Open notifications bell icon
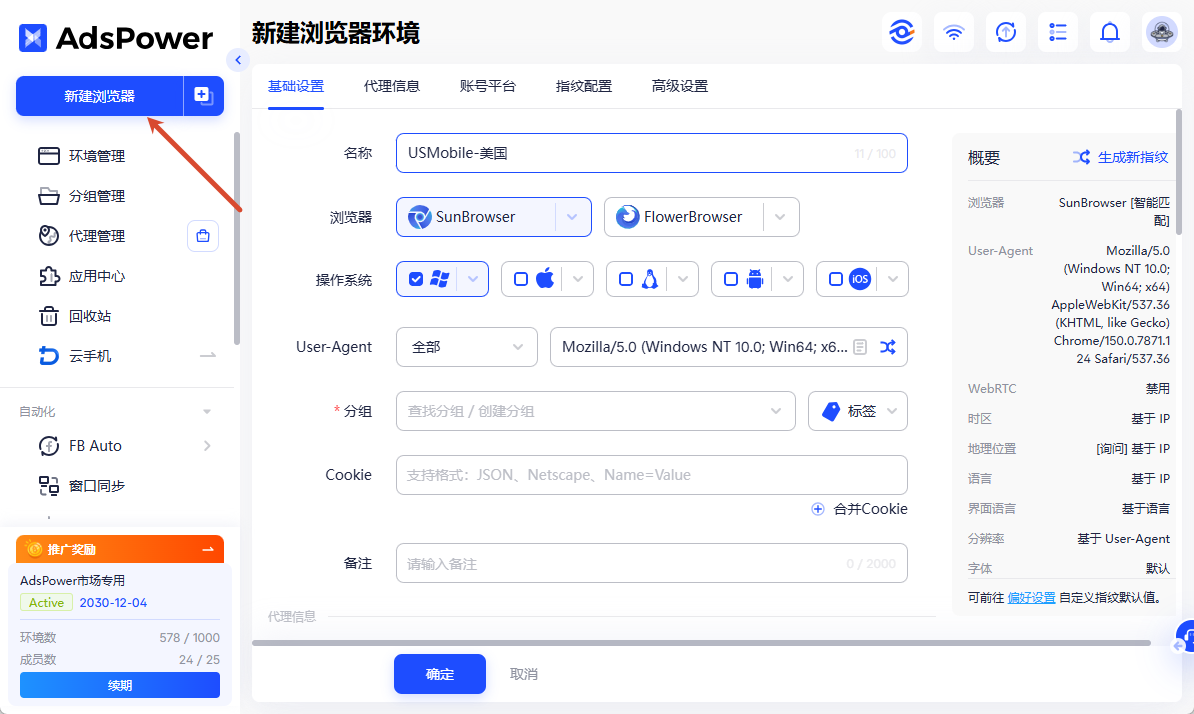Screen dimensions: 1194x714 click(x=1109, y=32)
